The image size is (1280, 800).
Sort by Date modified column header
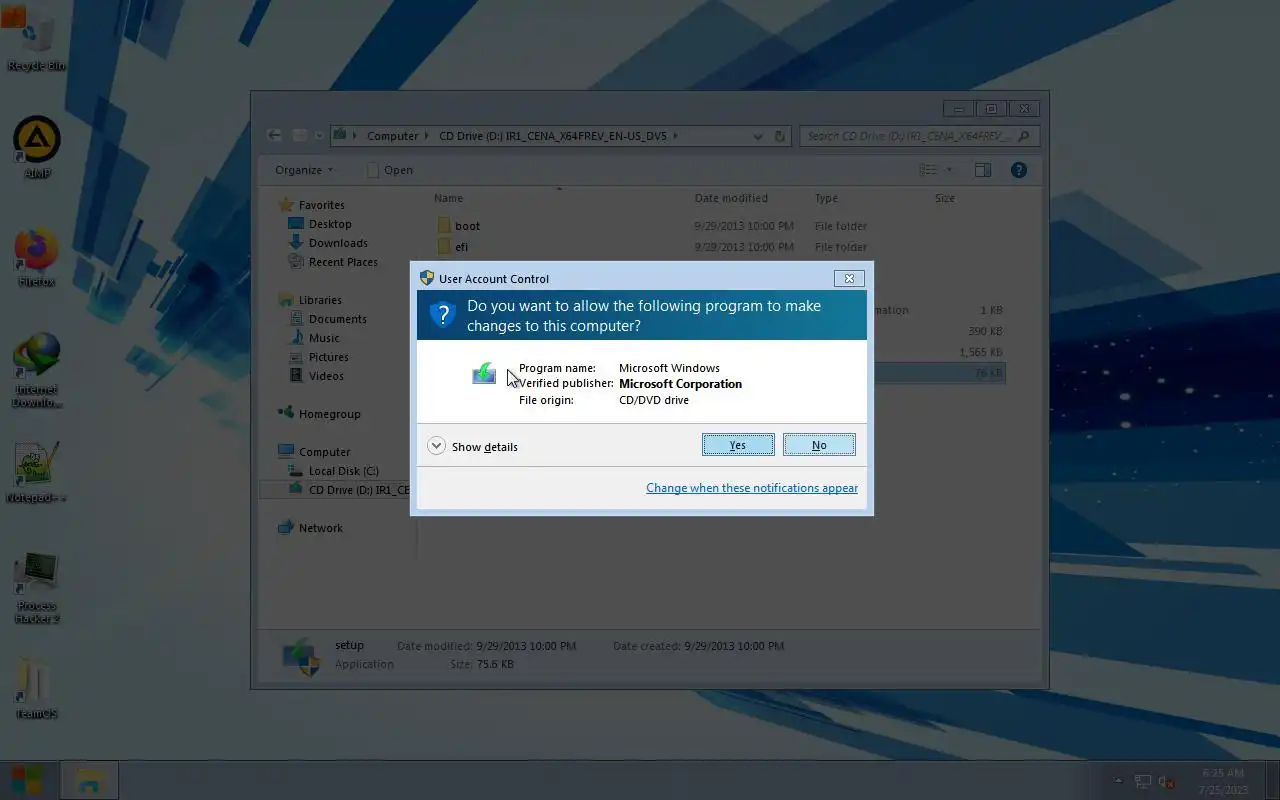tap(731, 198)
